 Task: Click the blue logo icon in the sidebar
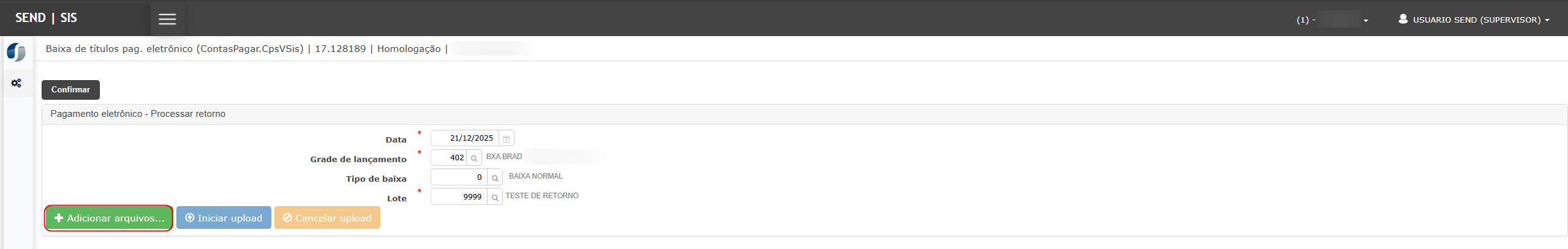click(17, 52)
